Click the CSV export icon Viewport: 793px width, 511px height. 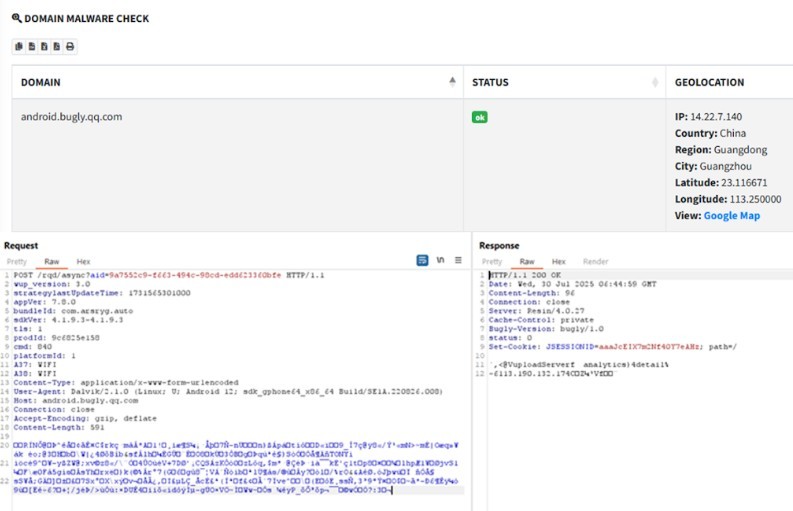click(31, 46)
